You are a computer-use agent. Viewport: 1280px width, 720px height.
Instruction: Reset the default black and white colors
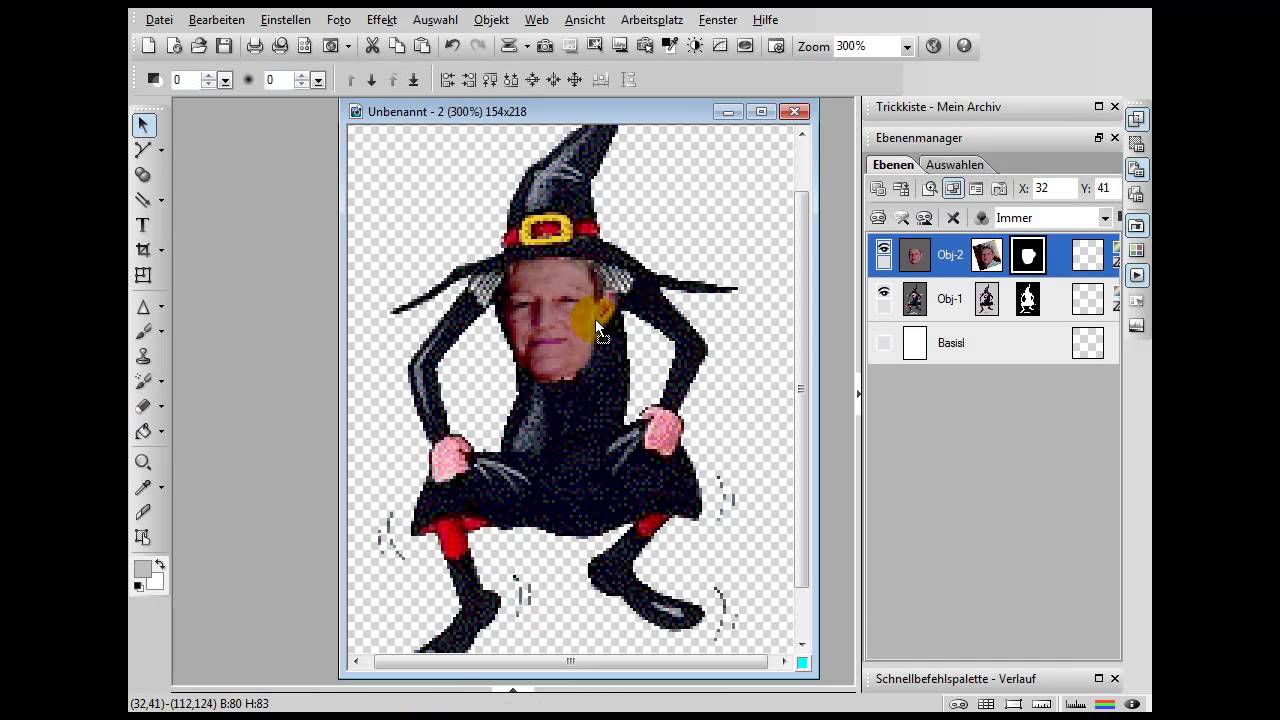point(138,587)
